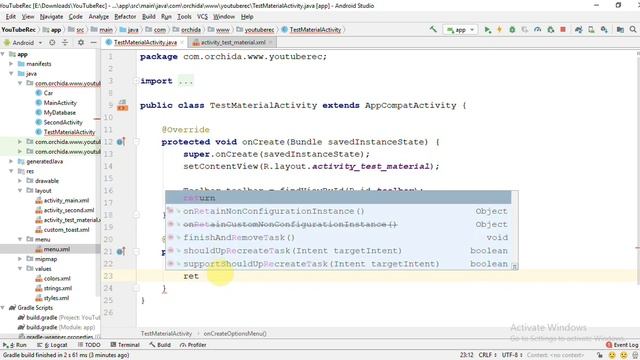Select MainActivity in the project tree
Image resolution: width=640 pixels, height=360 pixels.
click(60, 103)
